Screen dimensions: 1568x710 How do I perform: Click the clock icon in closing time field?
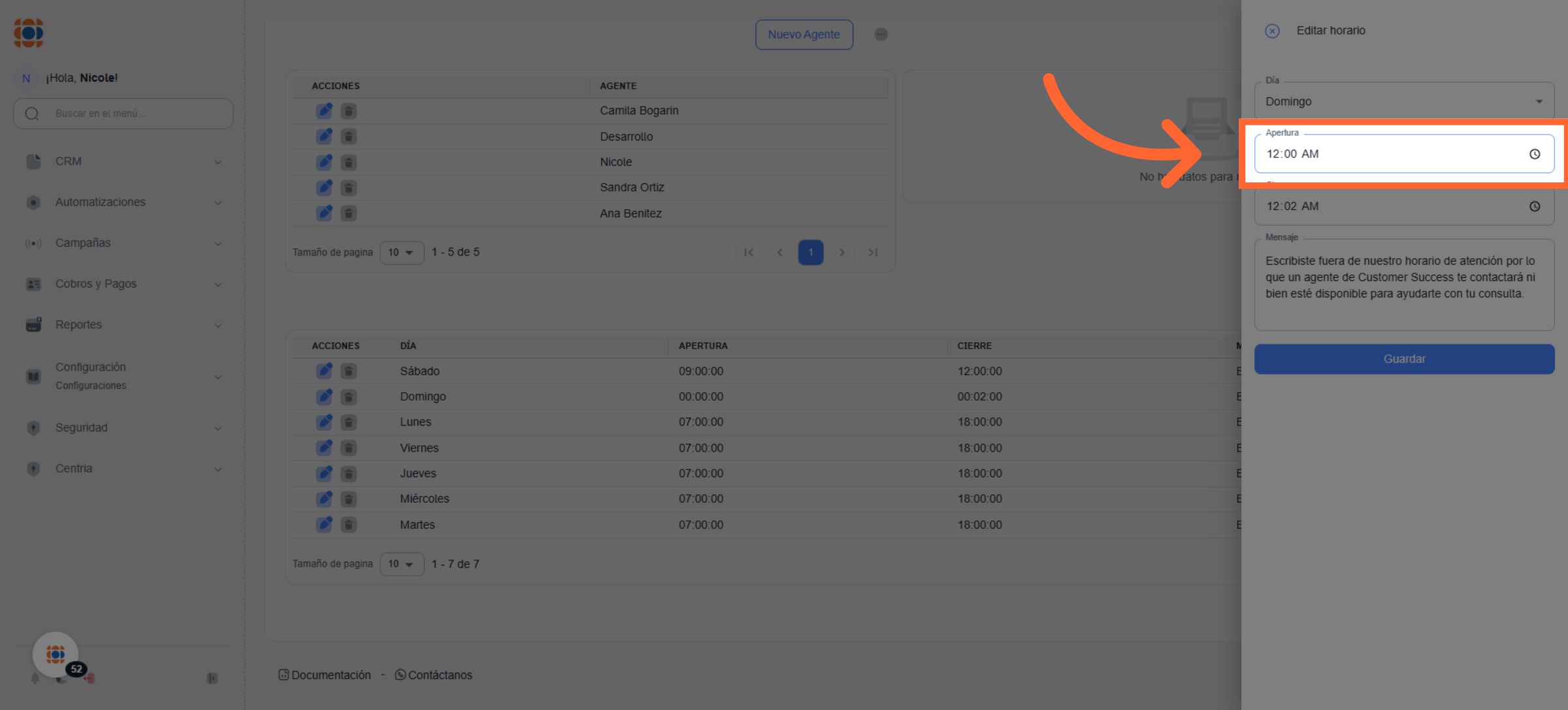coord(1534,207)
